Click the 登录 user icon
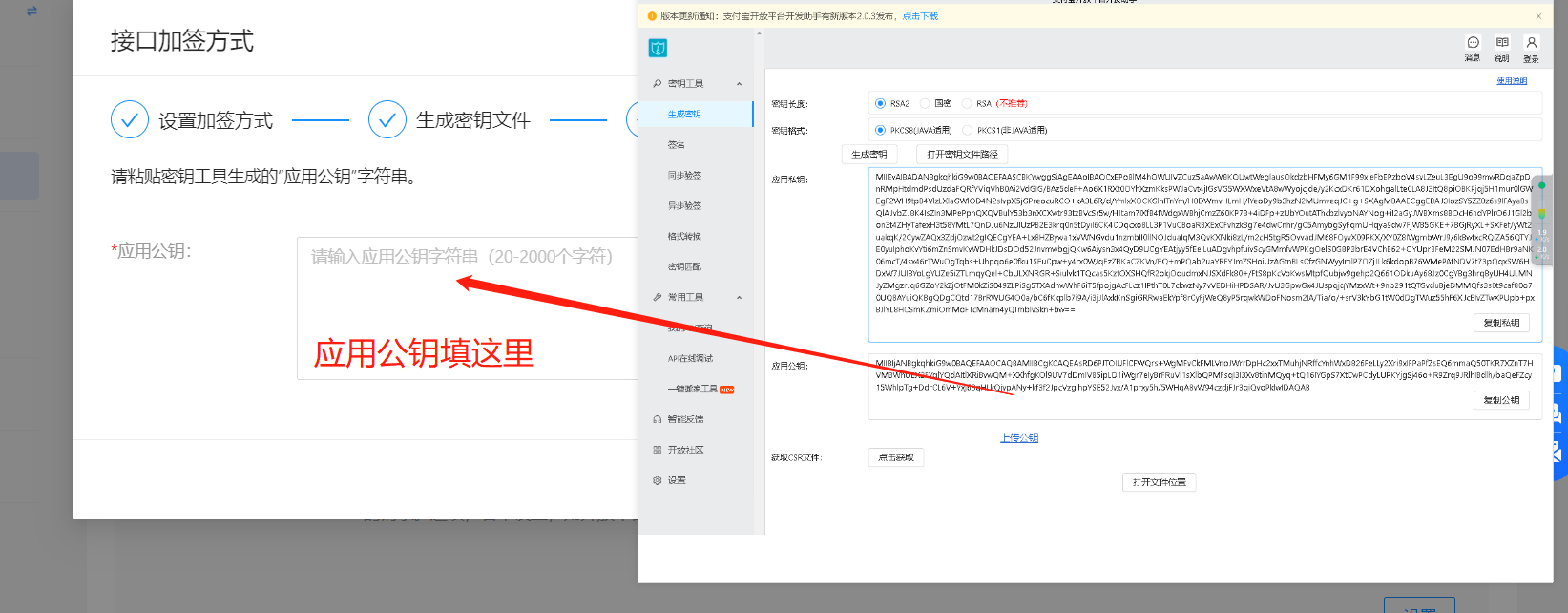The image size is (1568, 613). point(1531,42)
